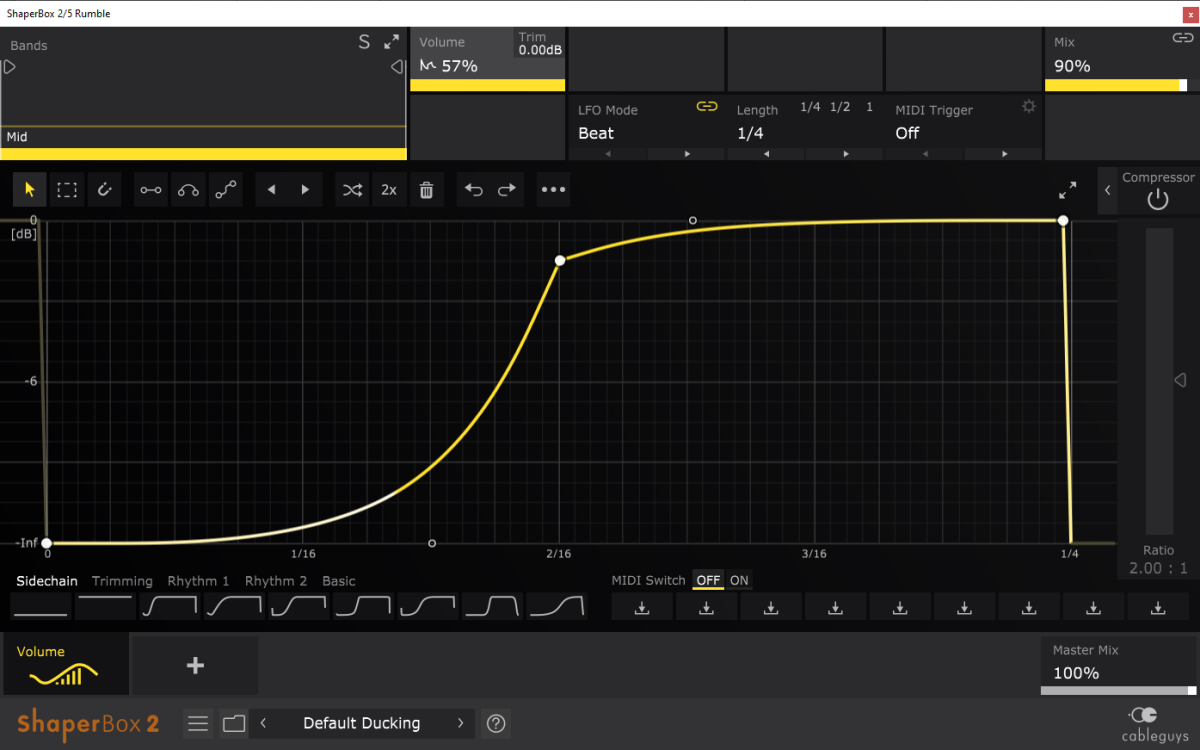The width and height of the screenshot is (1200, 750).
Task: Load the previous preset with left chevron
Action: coord(263,723)
